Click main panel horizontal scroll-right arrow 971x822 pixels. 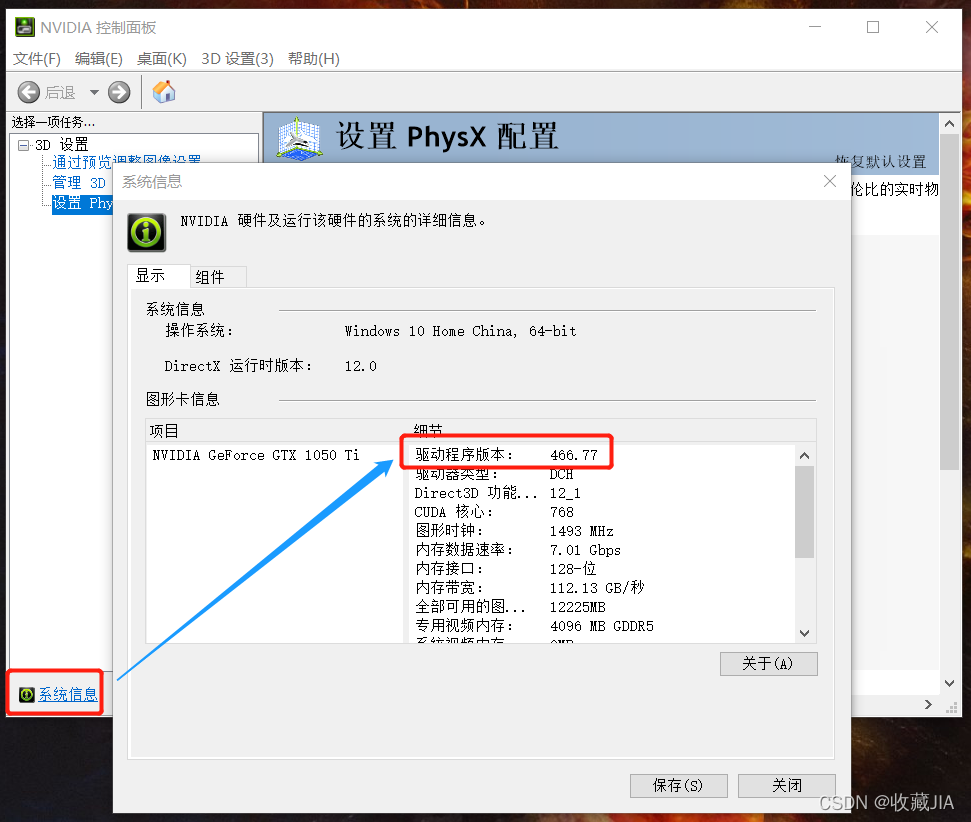pos(928,704)
